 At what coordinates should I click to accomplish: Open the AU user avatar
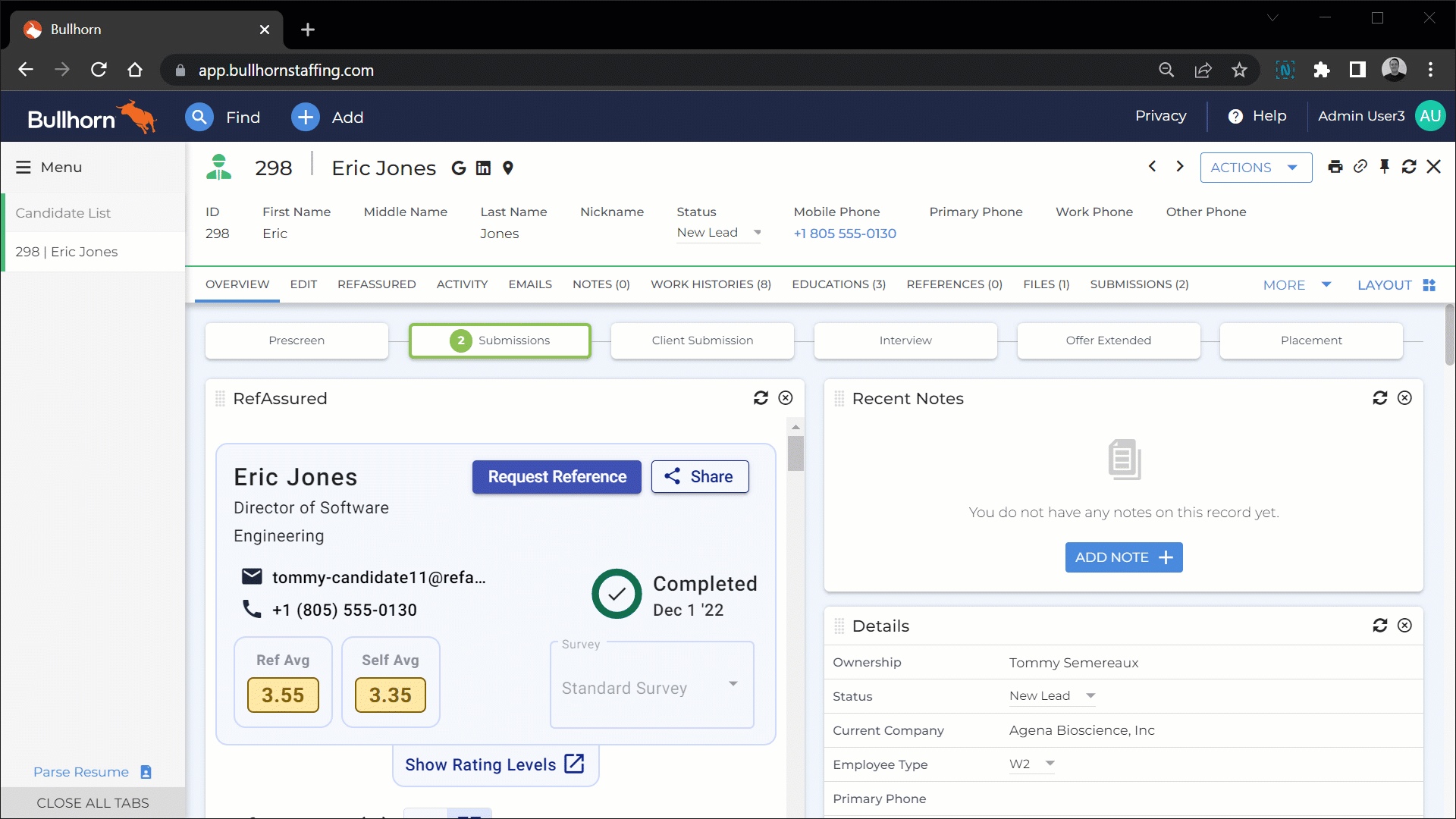(x=1430, y=116)
